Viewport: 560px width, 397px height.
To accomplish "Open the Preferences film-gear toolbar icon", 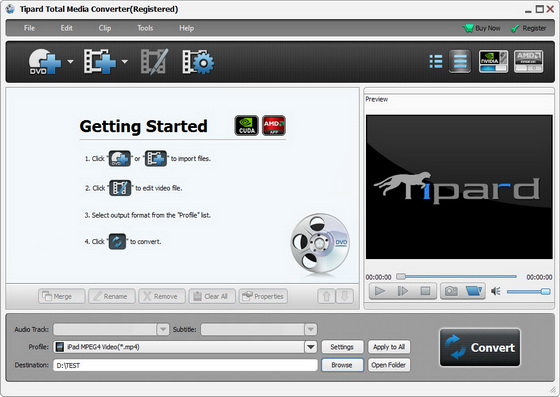I will click(x=198, y=62).
